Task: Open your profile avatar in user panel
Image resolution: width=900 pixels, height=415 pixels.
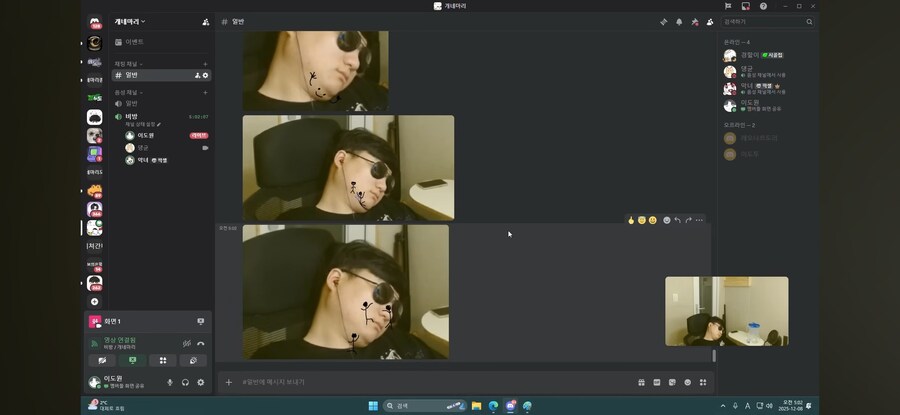Action: (95, 382)
